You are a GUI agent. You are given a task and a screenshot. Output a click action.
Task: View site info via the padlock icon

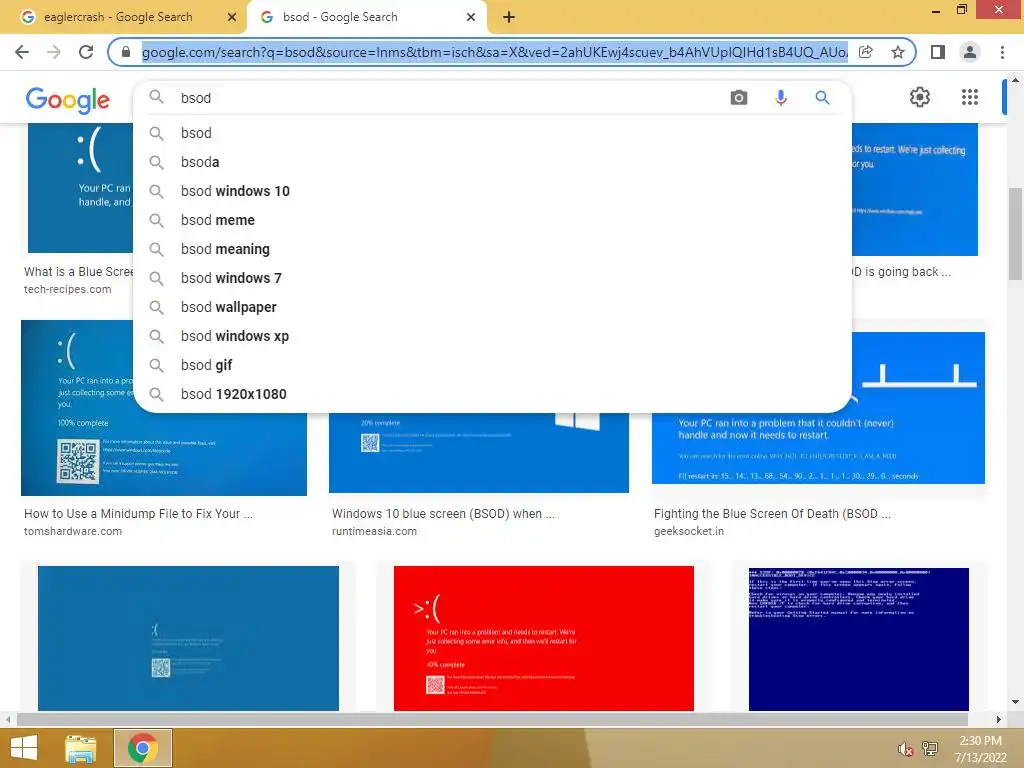coord(126,52)
